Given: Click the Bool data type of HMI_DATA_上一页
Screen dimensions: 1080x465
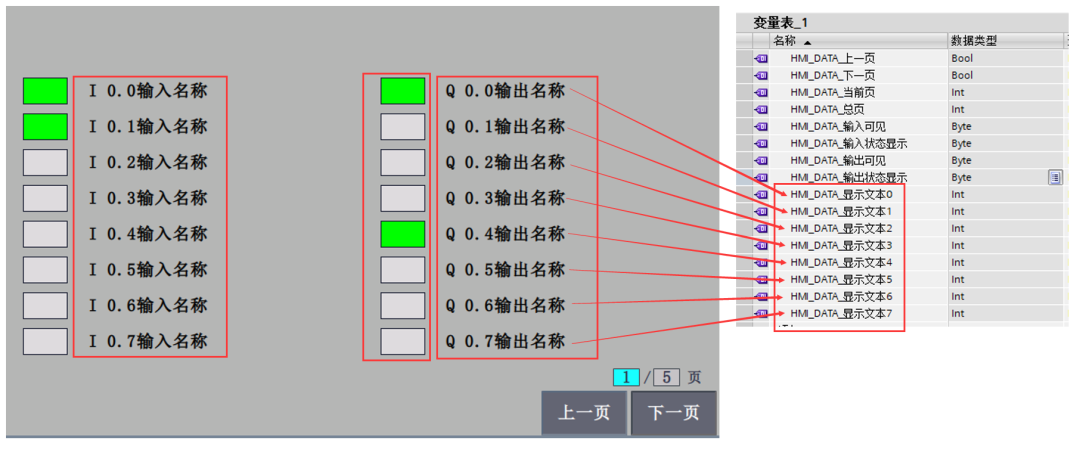Looking at the screenshot, I should pos(962,59).
